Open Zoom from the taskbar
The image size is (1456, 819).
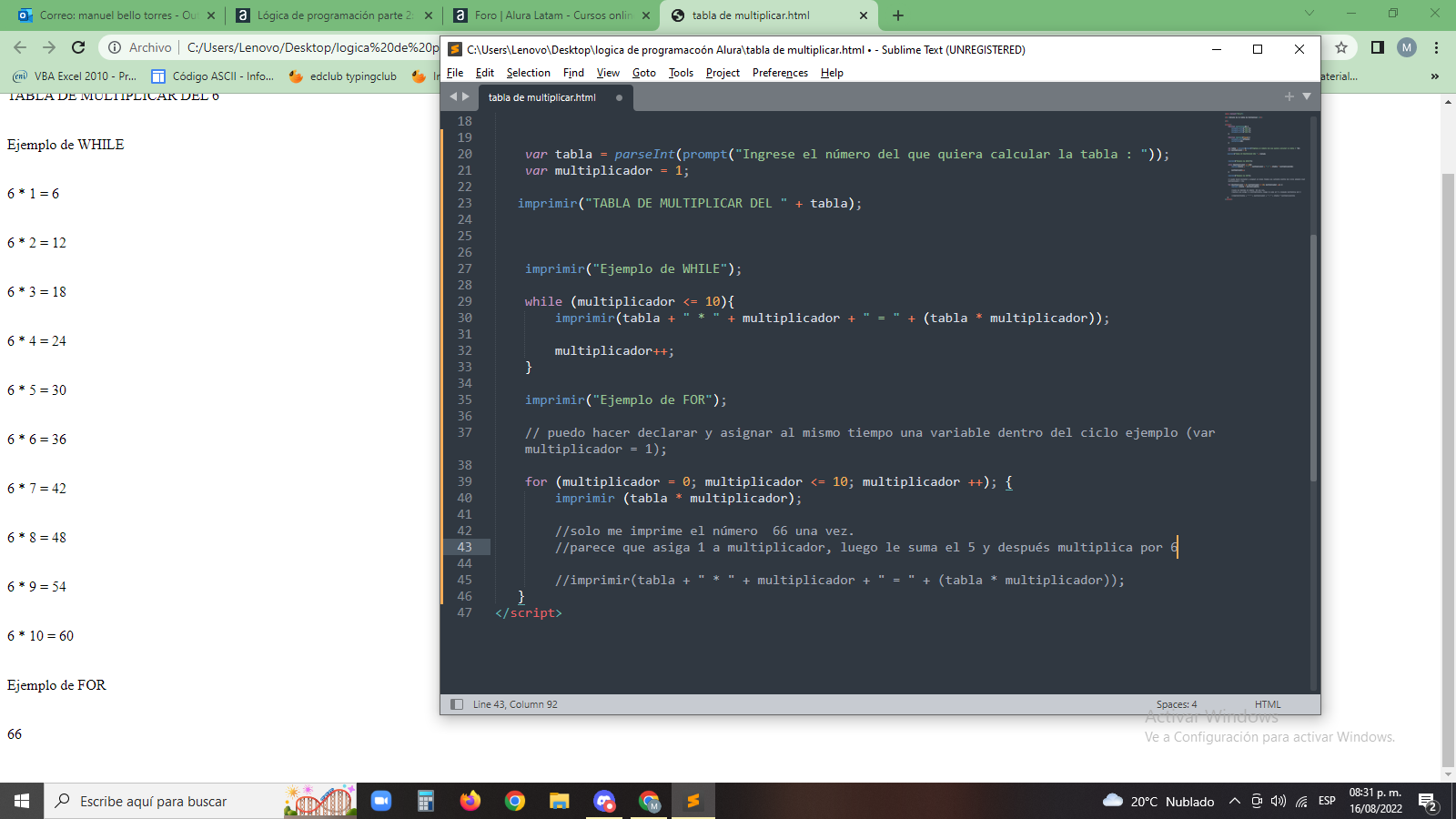click(381, 801)
